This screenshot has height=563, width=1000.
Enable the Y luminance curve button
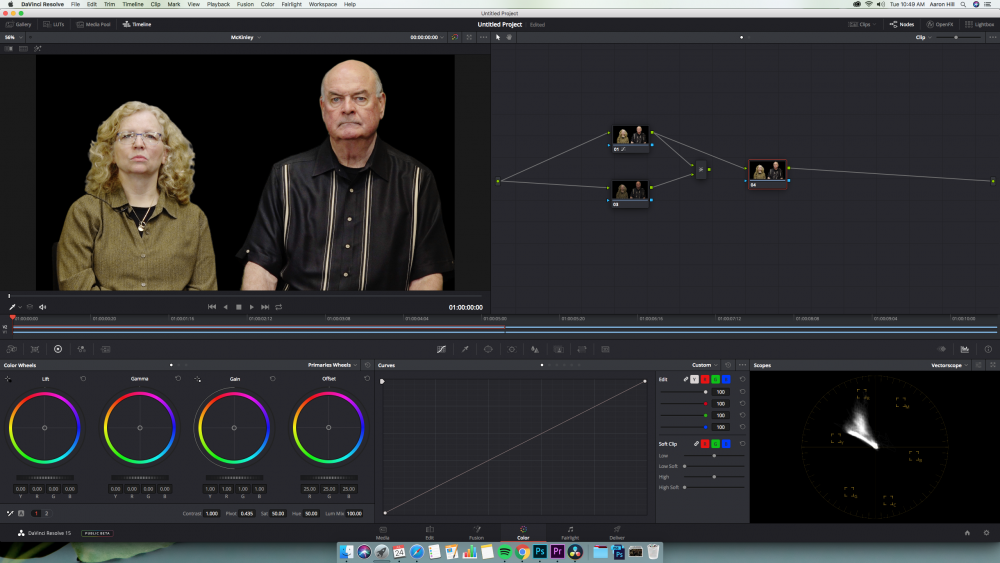pos(695,379)
